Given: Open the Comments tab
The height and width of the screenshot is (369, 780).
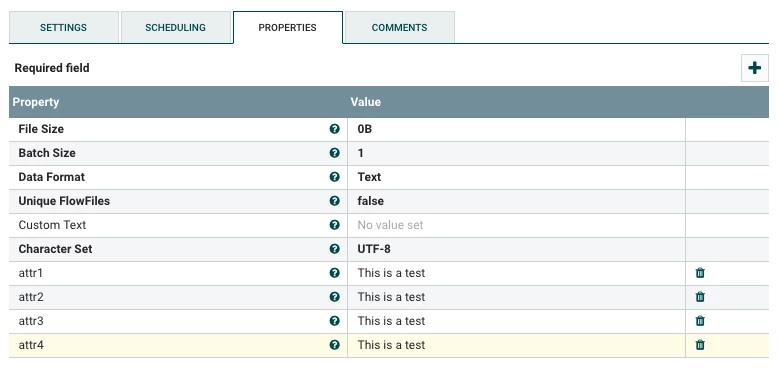Looking at the screenshot, I should [x=399, y=27].
